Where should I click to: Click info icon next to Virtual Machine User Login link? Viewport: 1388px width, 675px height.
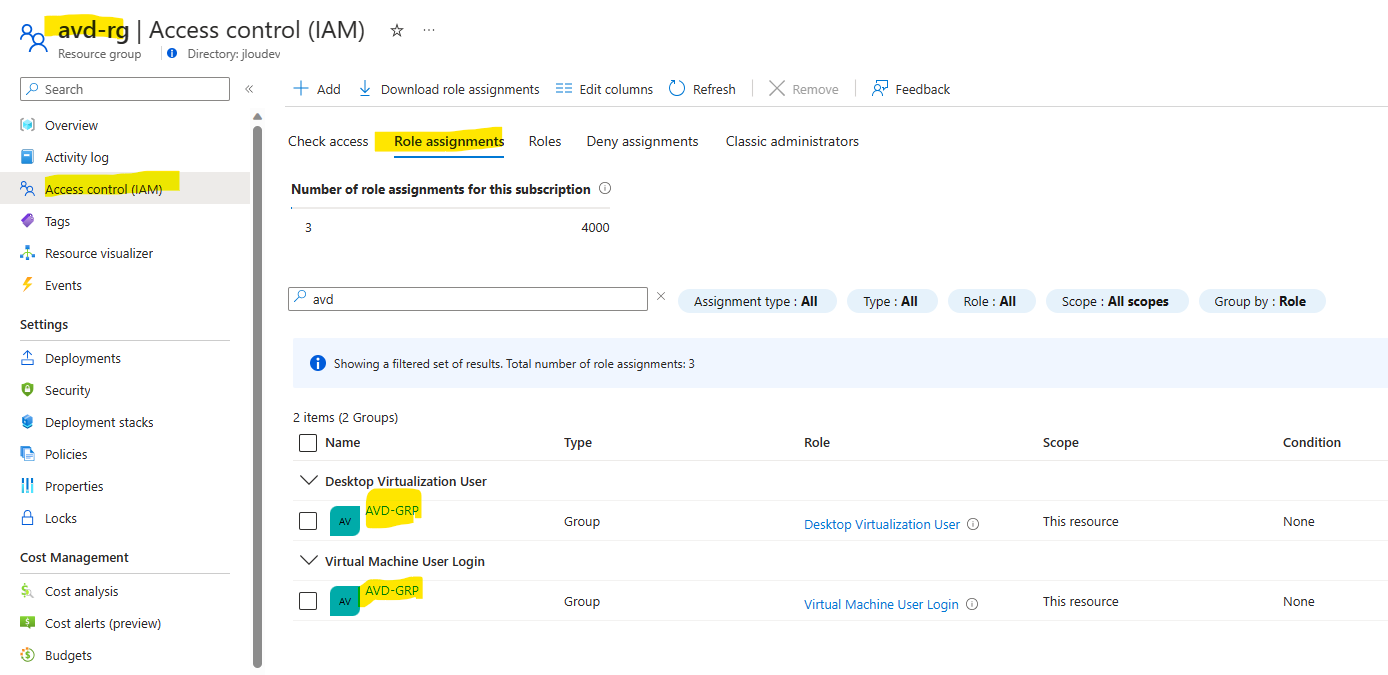point(972,604)
